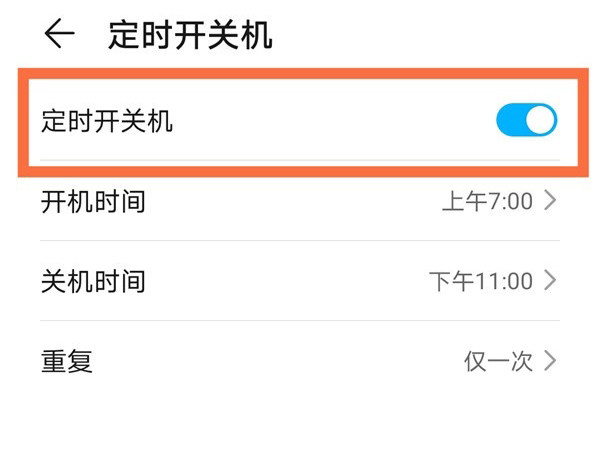
Task: Click the divider line under the 定时开关机 switch row
Action: (x=300, y=160)
